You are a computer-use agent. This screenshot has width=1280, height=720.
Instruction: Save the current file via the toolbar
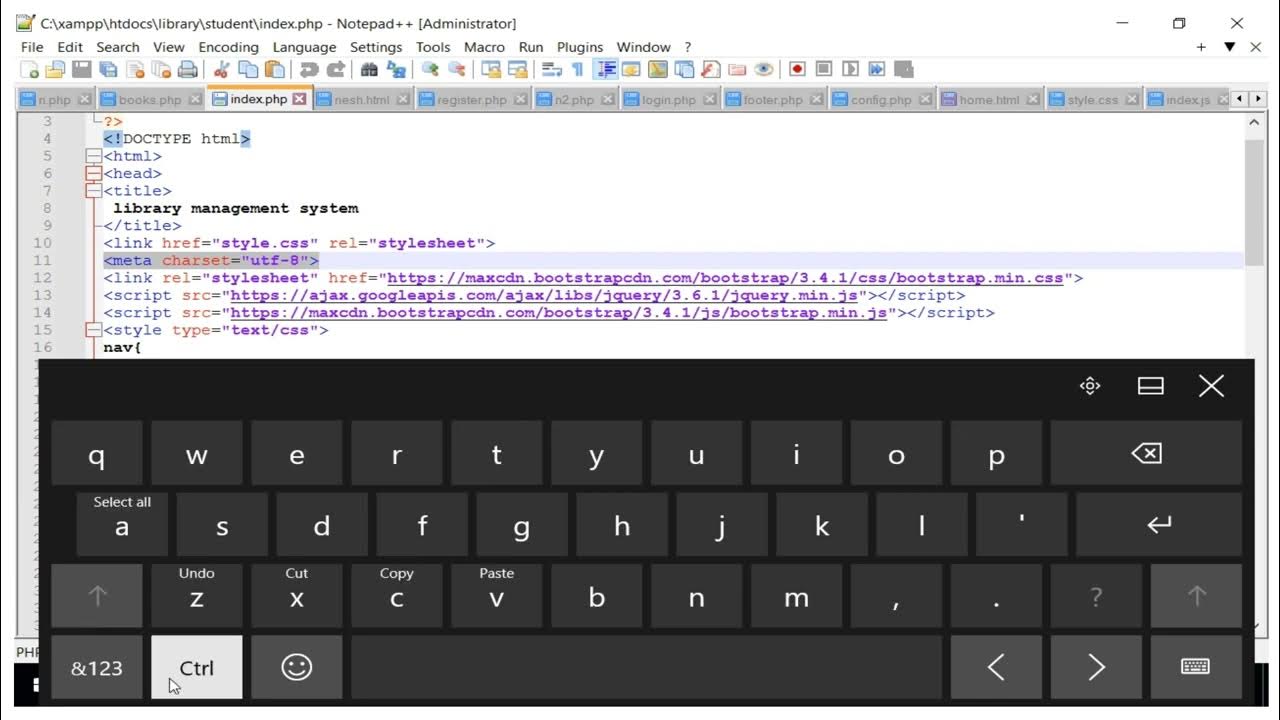(82, 69)
